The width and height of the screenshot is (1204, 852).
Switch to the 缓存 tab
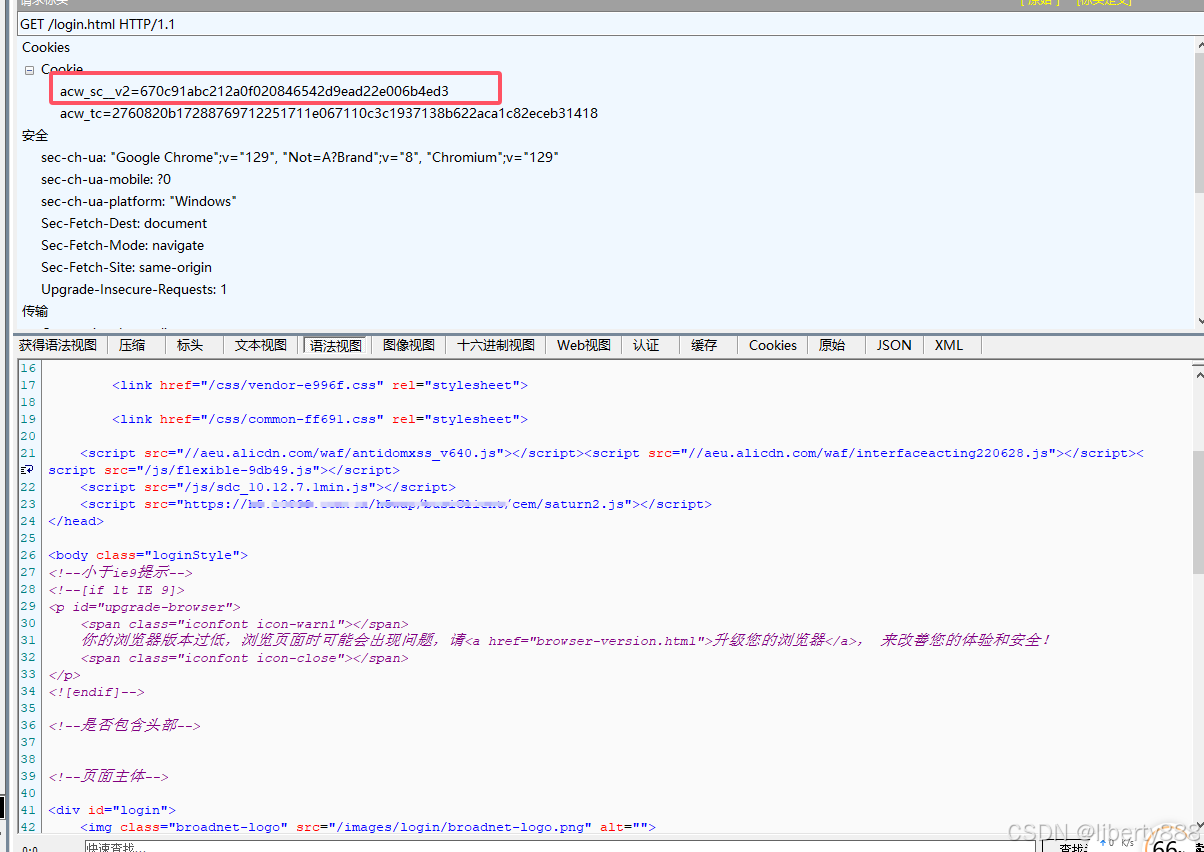click(x=704, y=345)
